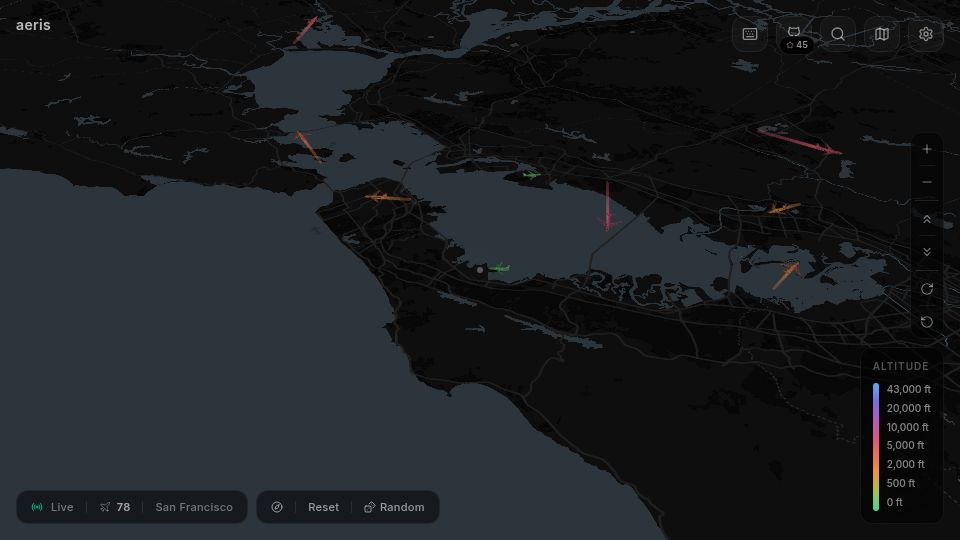Open the San Francisco location selector

pos(194,507)
